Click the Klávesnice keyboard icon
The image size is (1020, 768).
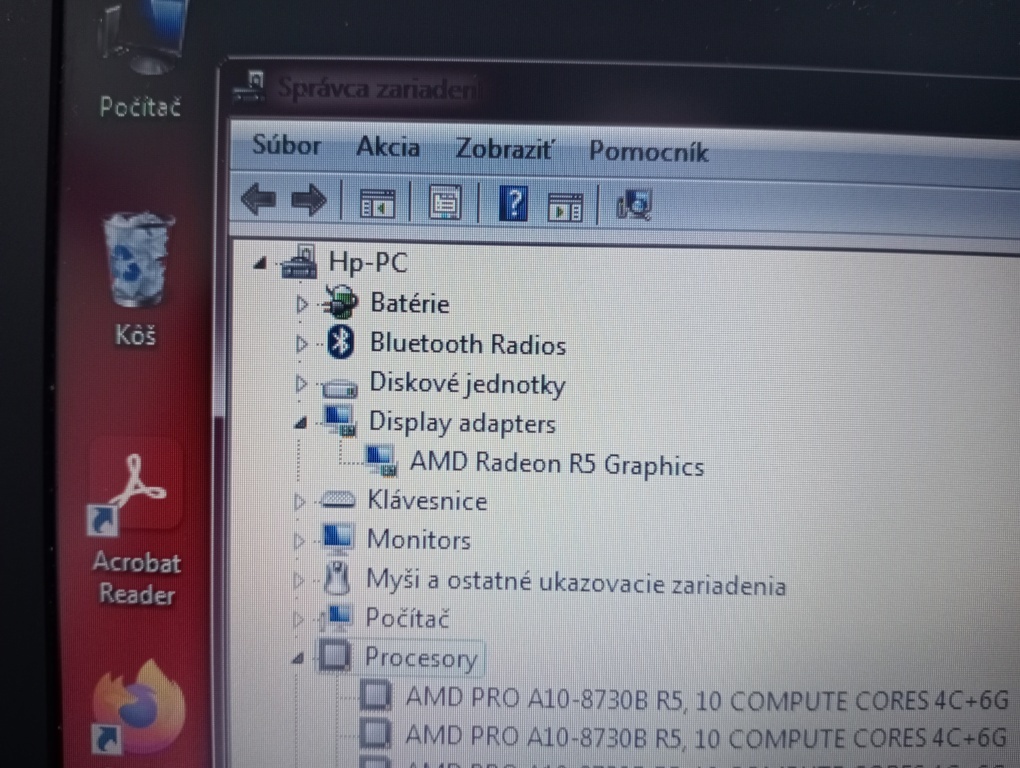coord(337,499)
